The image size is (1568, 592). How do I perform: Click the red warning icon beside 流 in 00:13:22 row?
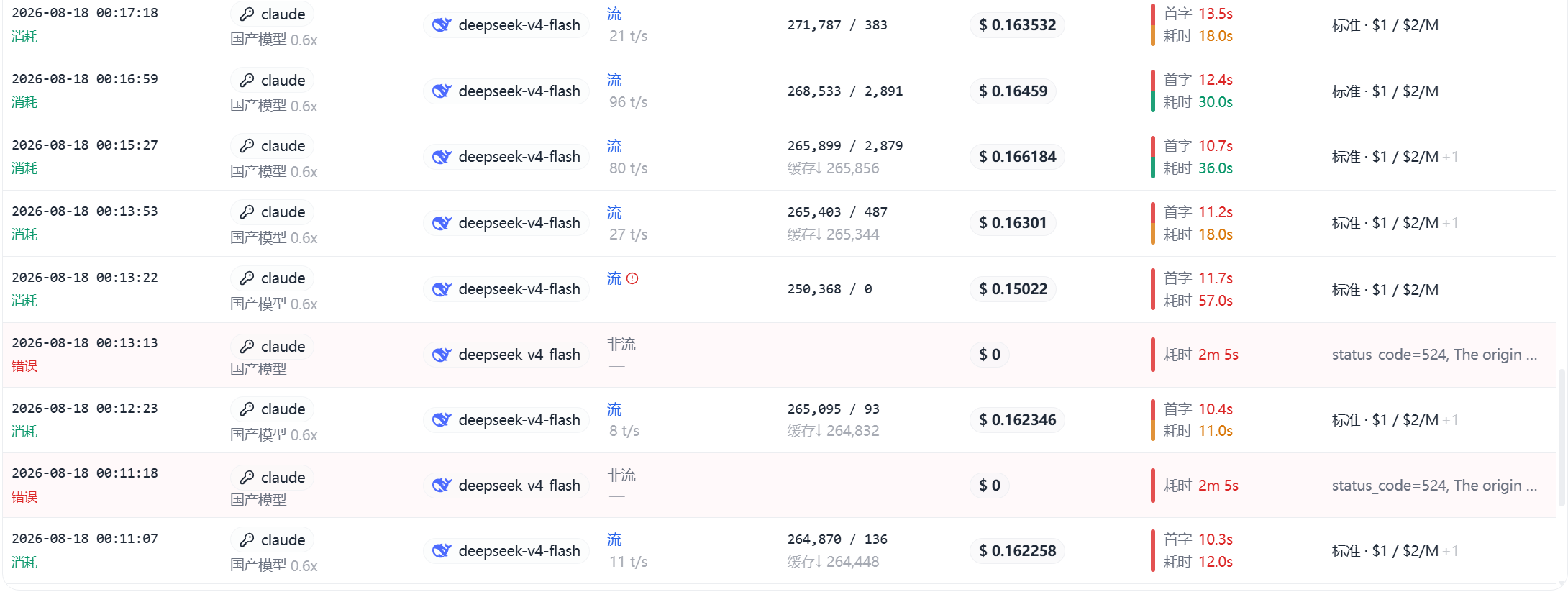(x=632, y=278)
